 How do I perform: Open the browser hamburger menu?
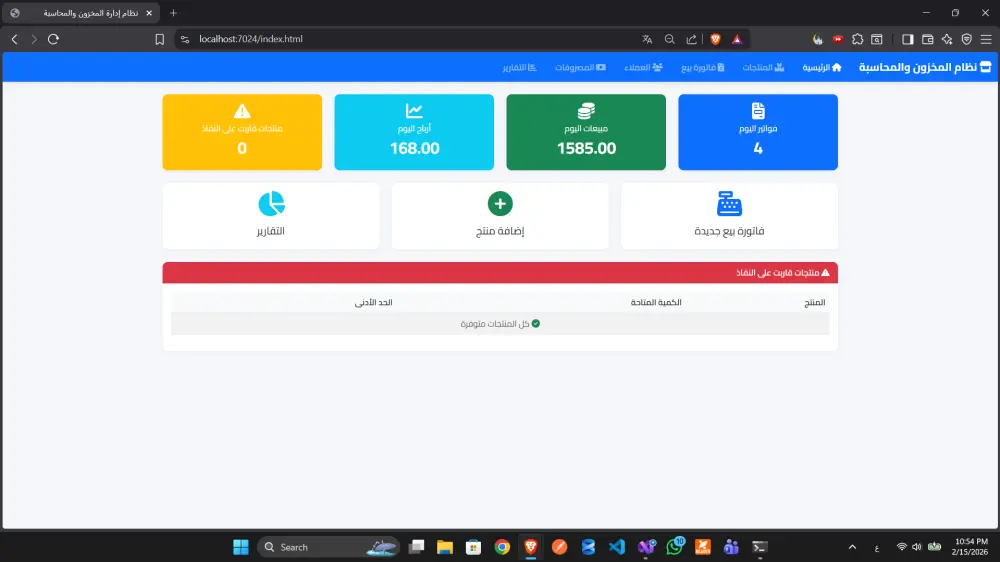(986, 39)
